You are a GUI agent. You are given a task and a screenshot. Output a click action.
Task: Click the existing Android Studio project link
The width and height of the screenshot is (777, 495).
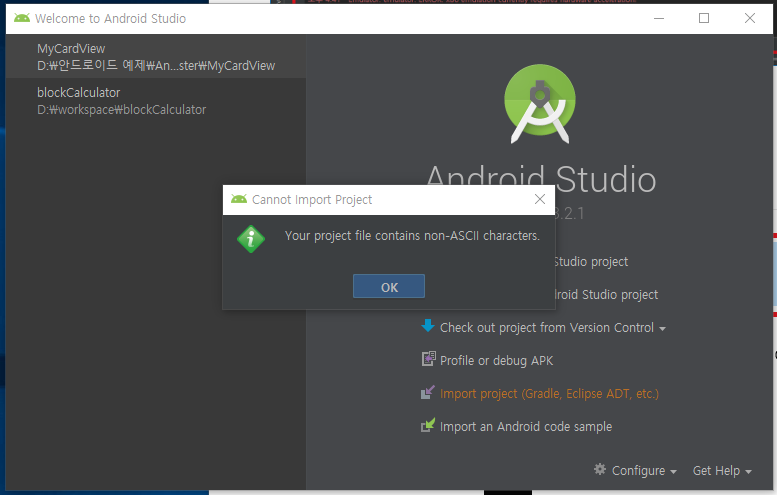(607, 295)
